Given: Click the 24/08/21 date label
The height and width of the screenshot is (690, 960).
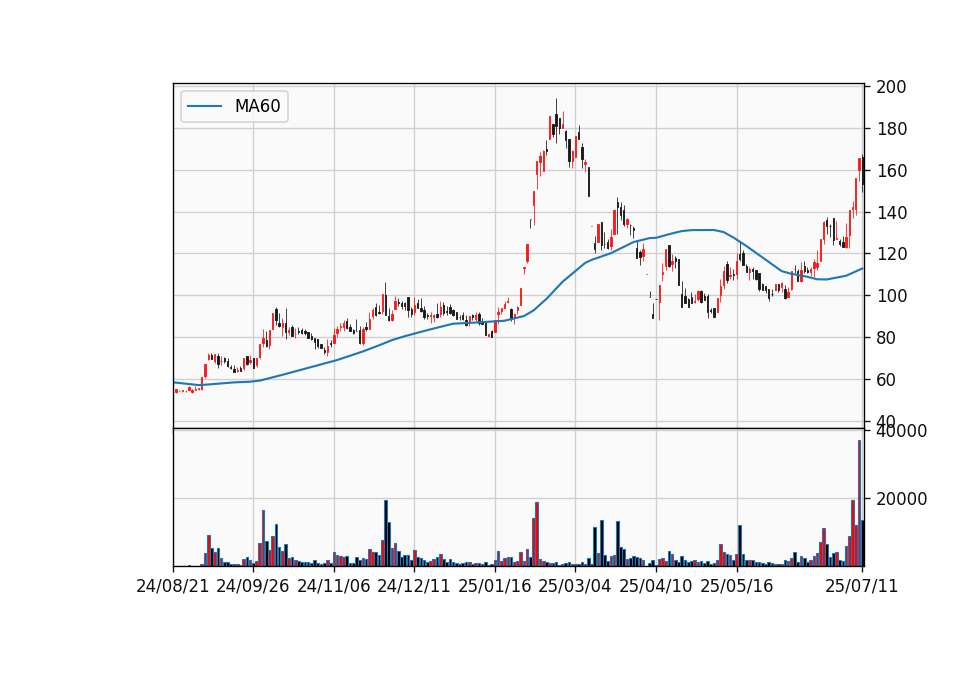Looking at the screenshot, I should click(173, 587).
